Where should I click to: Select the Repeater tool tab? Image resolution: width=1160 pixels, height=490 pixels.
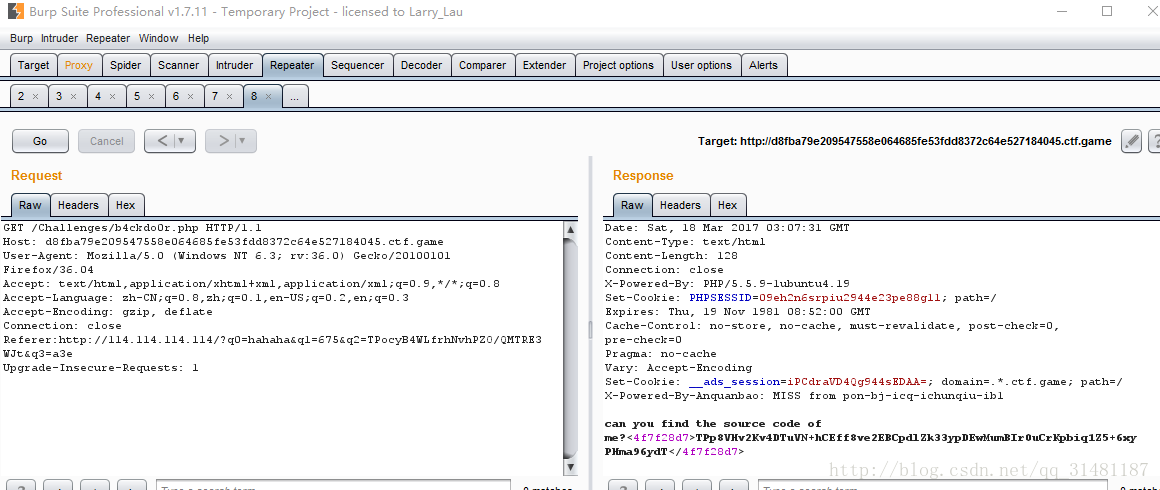[x=292, y=65]
